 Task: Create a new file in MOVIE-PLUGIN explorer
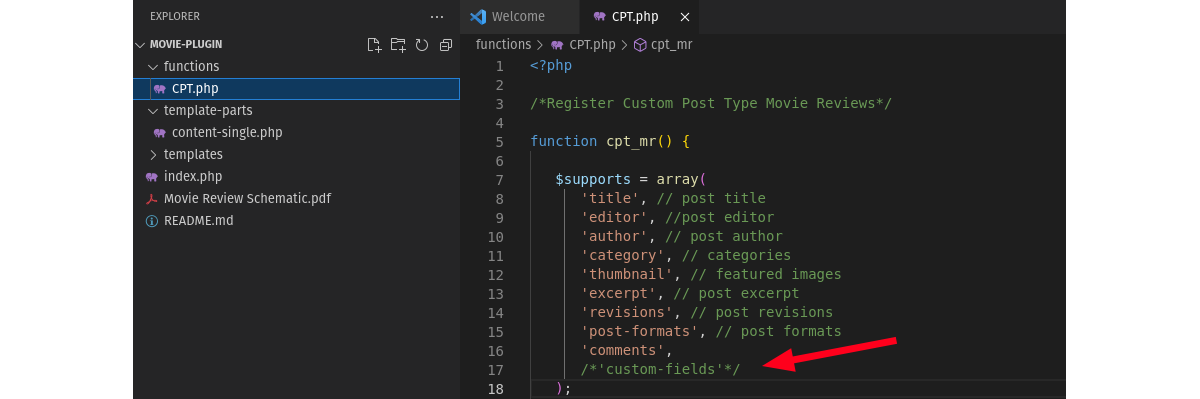click(x=374, y=45)
